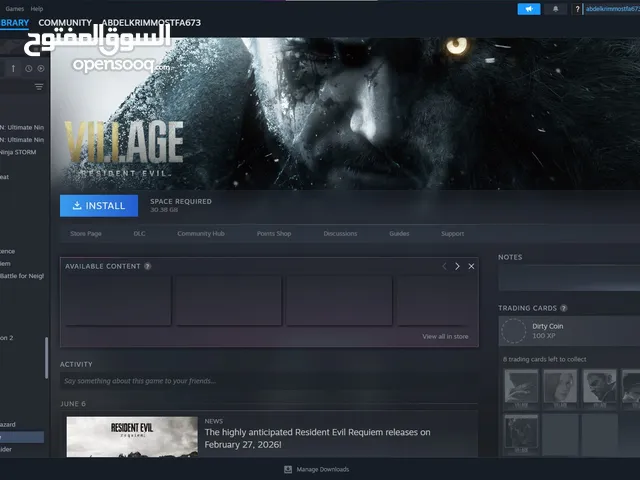Click the 'JUNE 6' date heading

click(x=73, y=404)
